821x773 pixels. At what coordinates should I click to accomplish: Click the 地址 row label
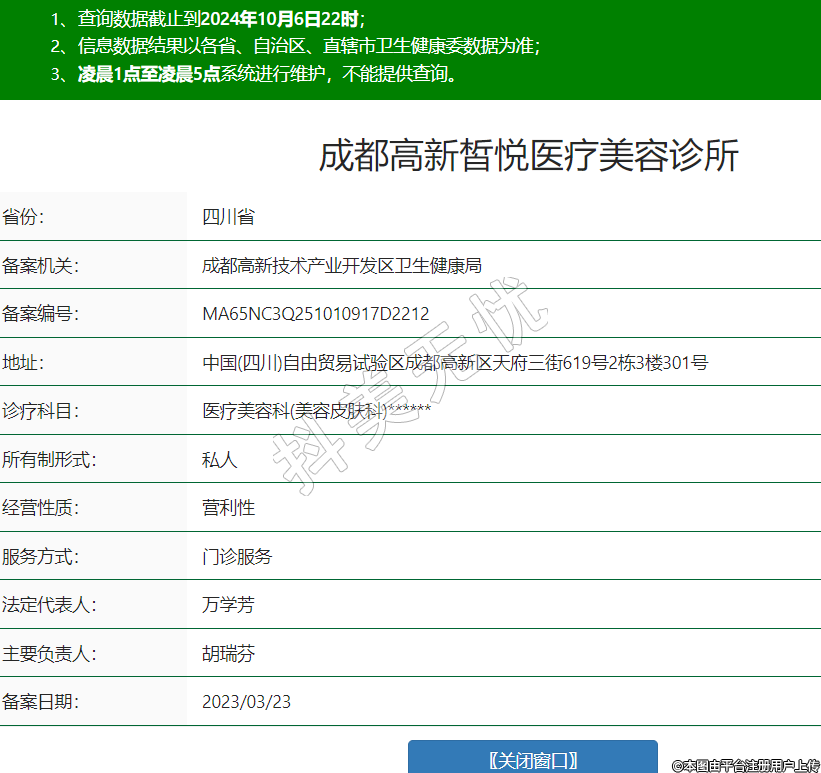click(x=23, y=362)
